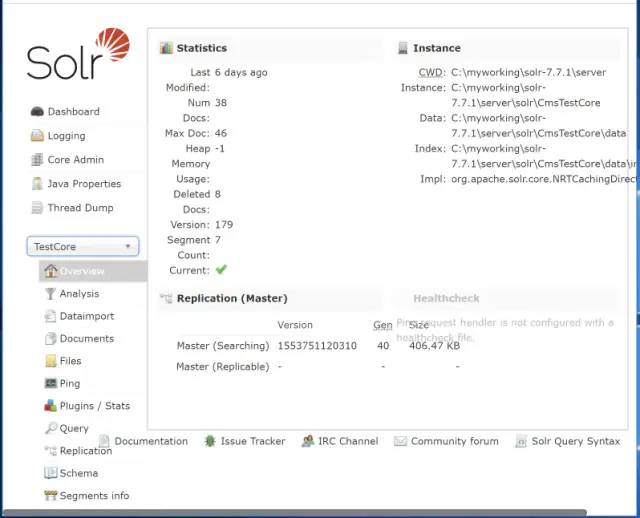The height and width of the screenshot is (518, 640).
Task: Click the '6 days ago' value
Action: [241, 73]
